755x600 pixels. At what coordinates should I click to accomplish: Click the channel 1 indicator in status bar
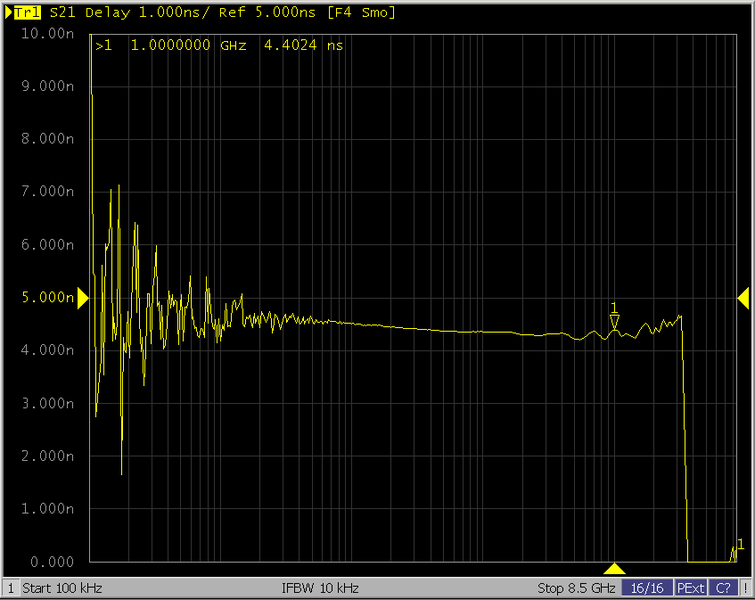(10, 588)
